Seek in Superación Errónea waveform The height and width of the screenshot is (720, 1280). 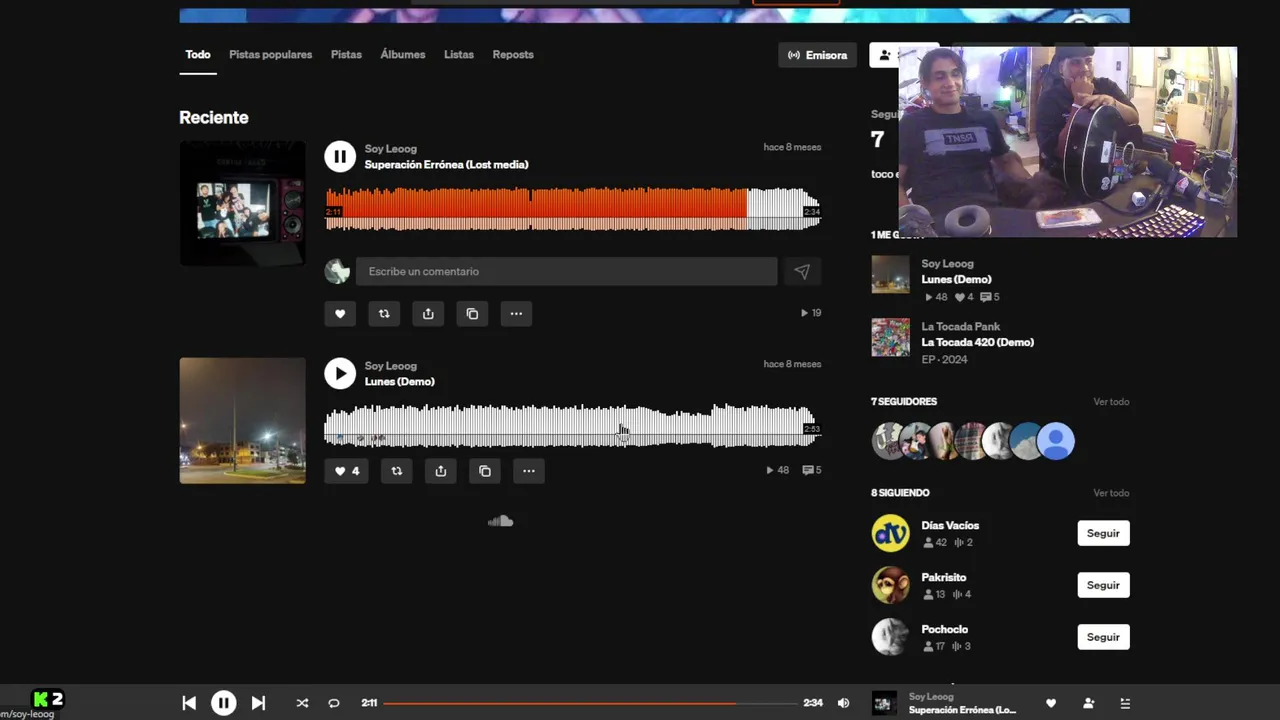tap(573, 209)
